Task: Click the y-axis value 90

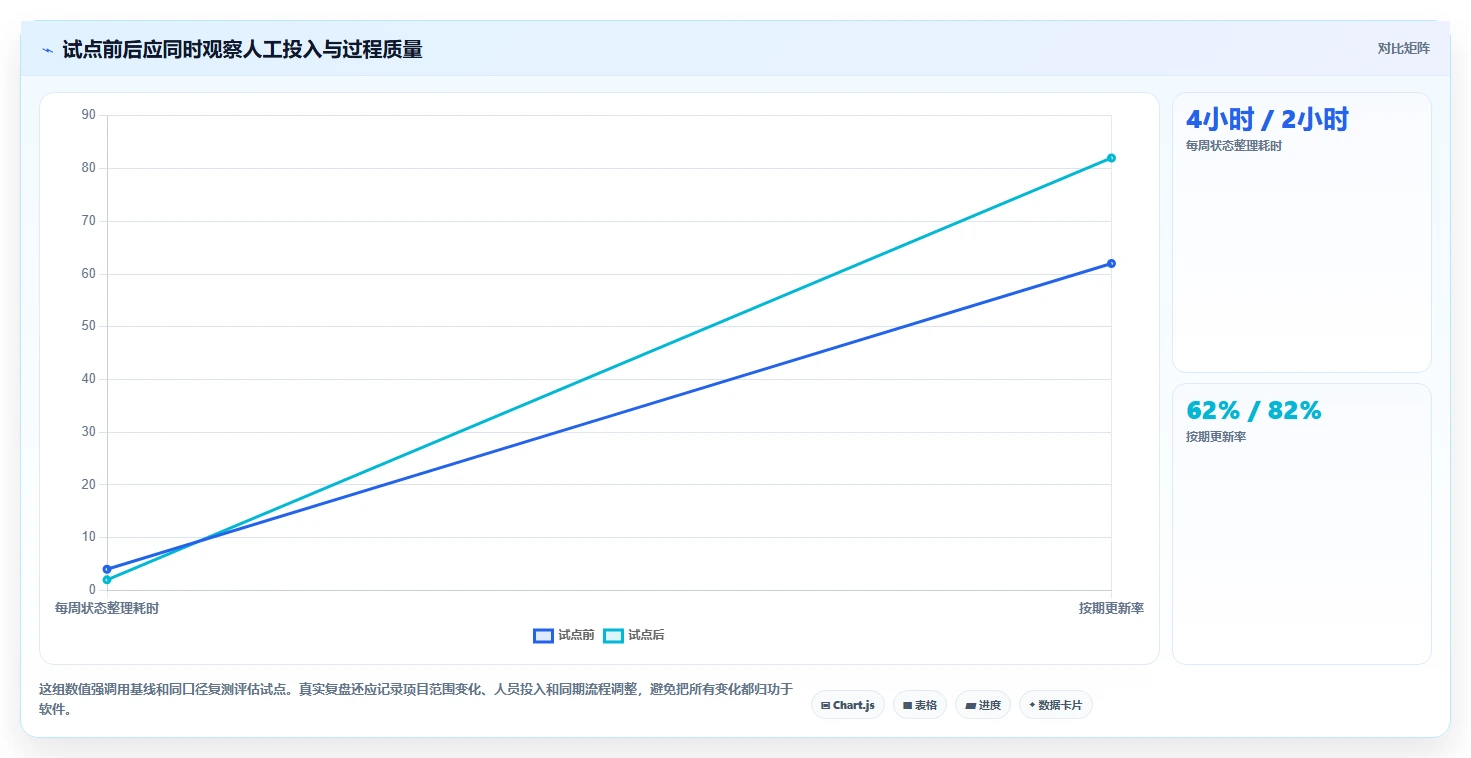Action: click(89, 115)
